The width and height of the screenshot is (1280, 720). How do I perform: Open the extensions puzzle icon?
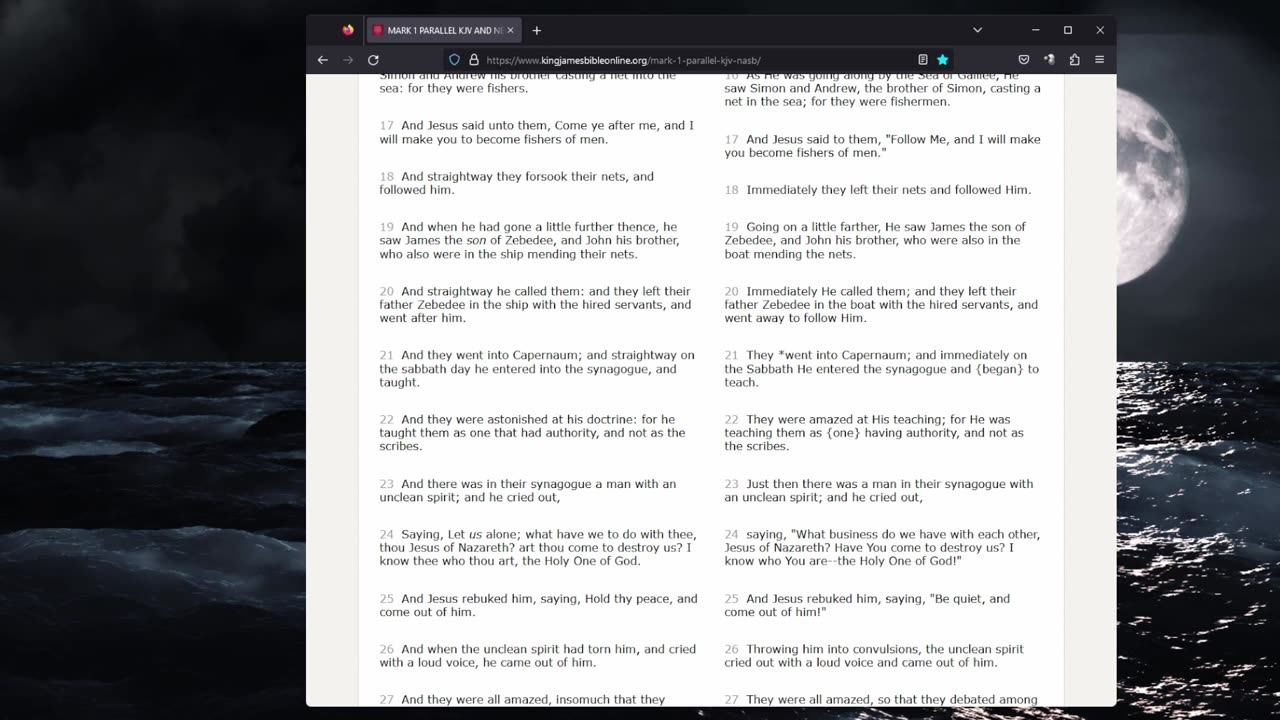click(x=1074, y=60)
